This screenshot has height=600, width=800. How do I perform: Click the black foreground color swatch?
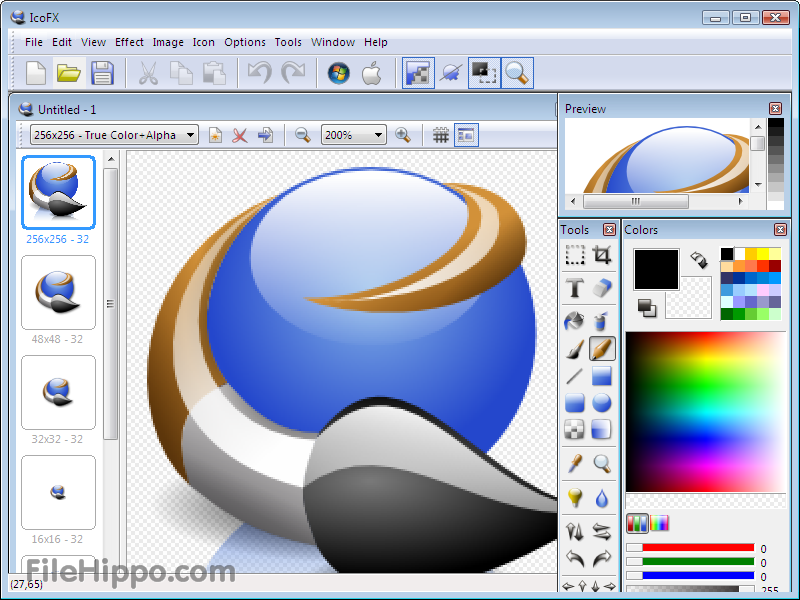pos(655,270)
